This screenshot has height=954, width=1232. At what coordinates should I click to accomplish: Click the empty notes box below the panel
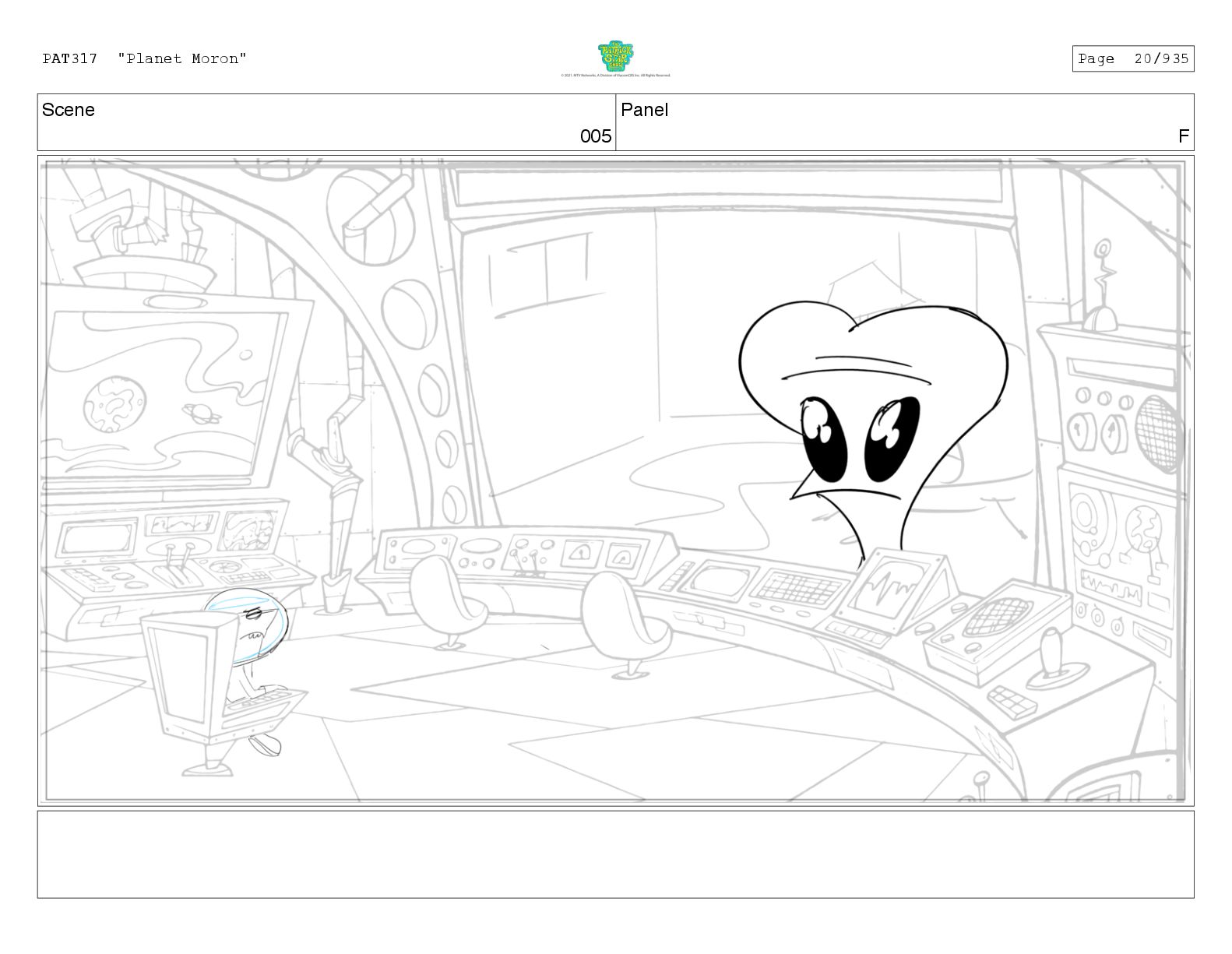coord(615,854)
